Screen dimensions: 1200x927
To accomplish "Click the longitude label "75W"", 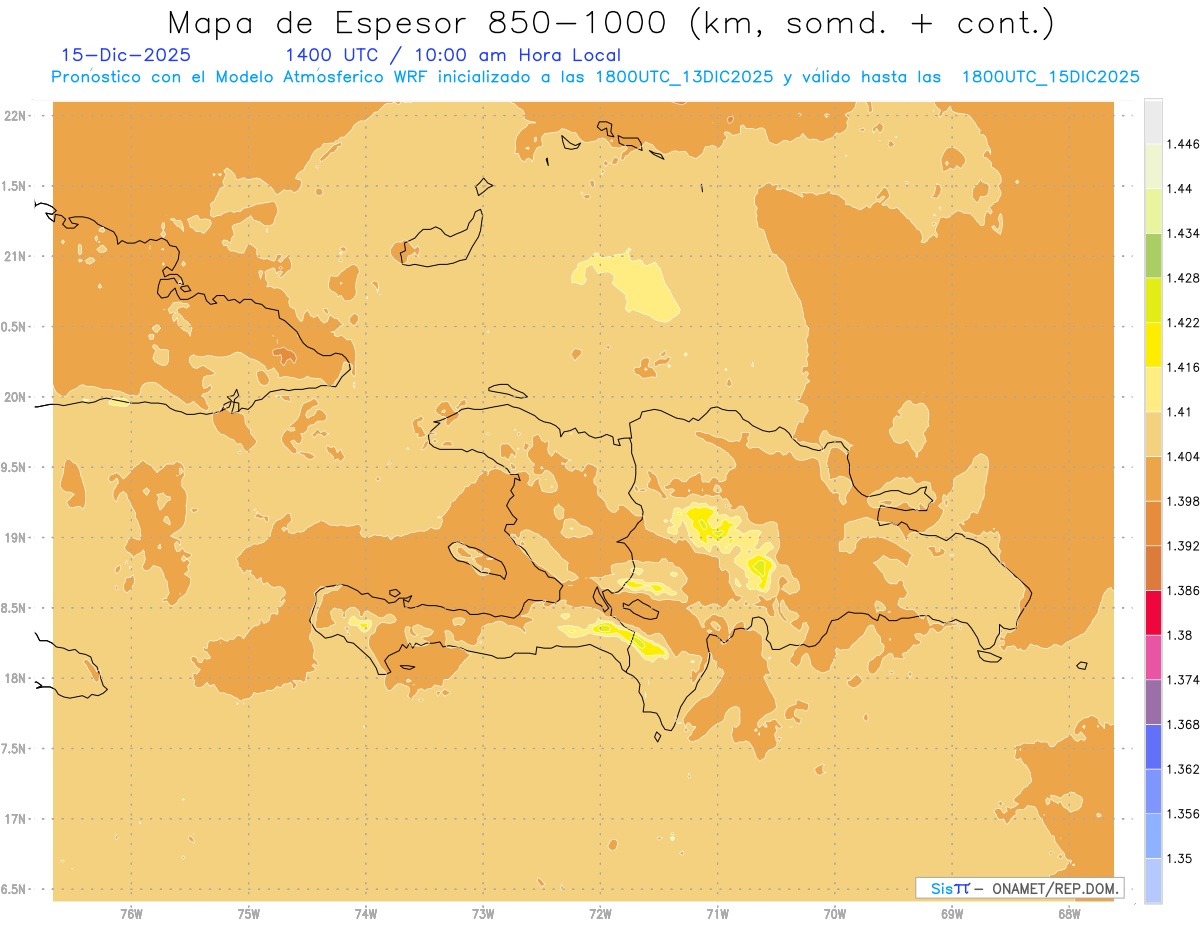I will pos(249,914).
